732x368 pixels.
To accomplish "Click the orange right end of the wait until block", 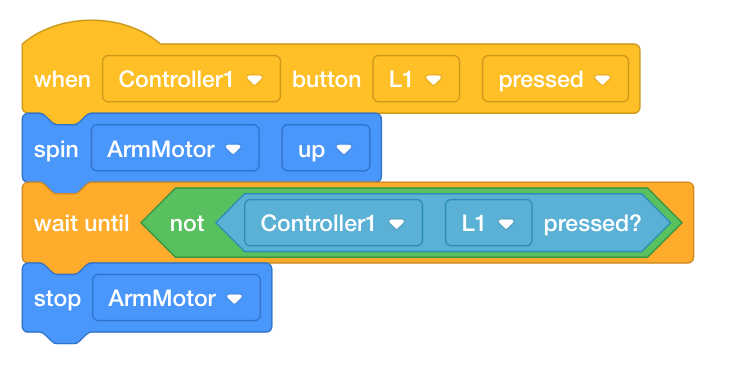I will (688, 223).
